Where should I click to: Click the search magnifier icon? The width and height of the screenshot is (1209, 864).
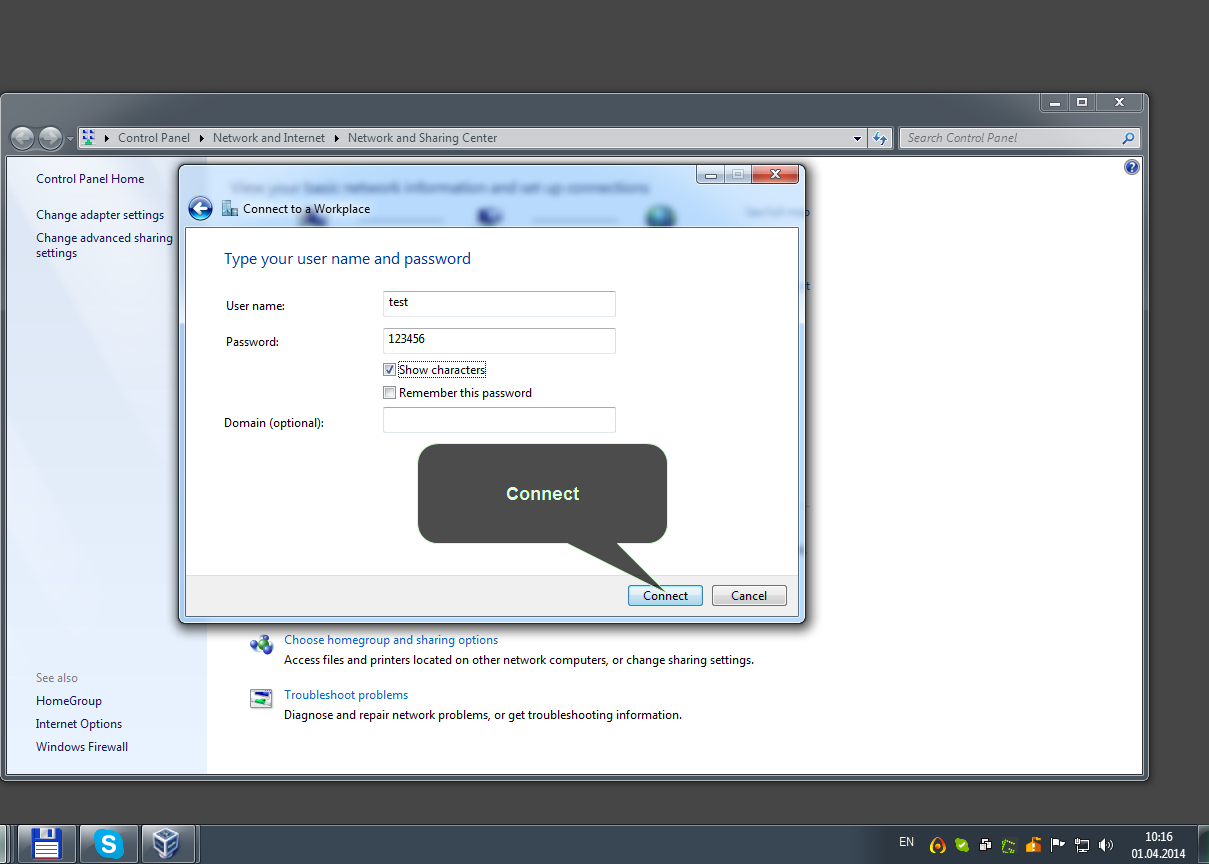[1129, 138]
